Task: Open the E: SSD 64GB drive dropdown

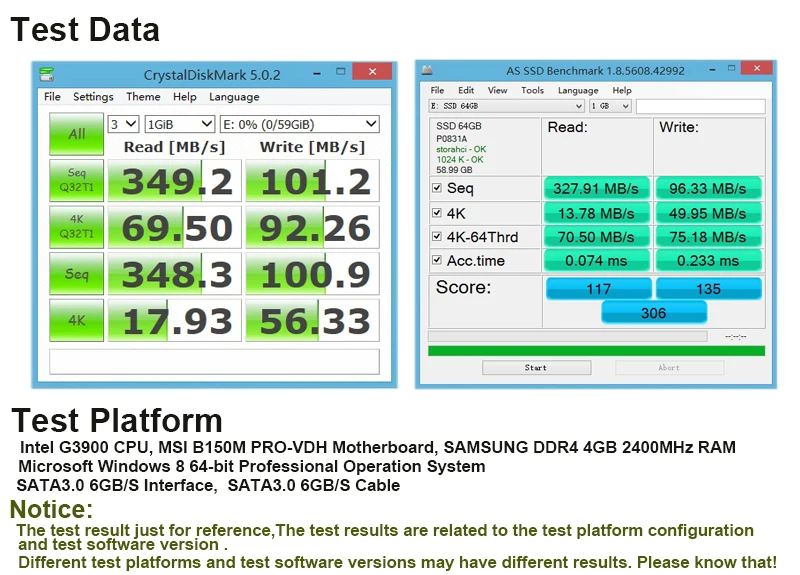Action: point(506,106)
